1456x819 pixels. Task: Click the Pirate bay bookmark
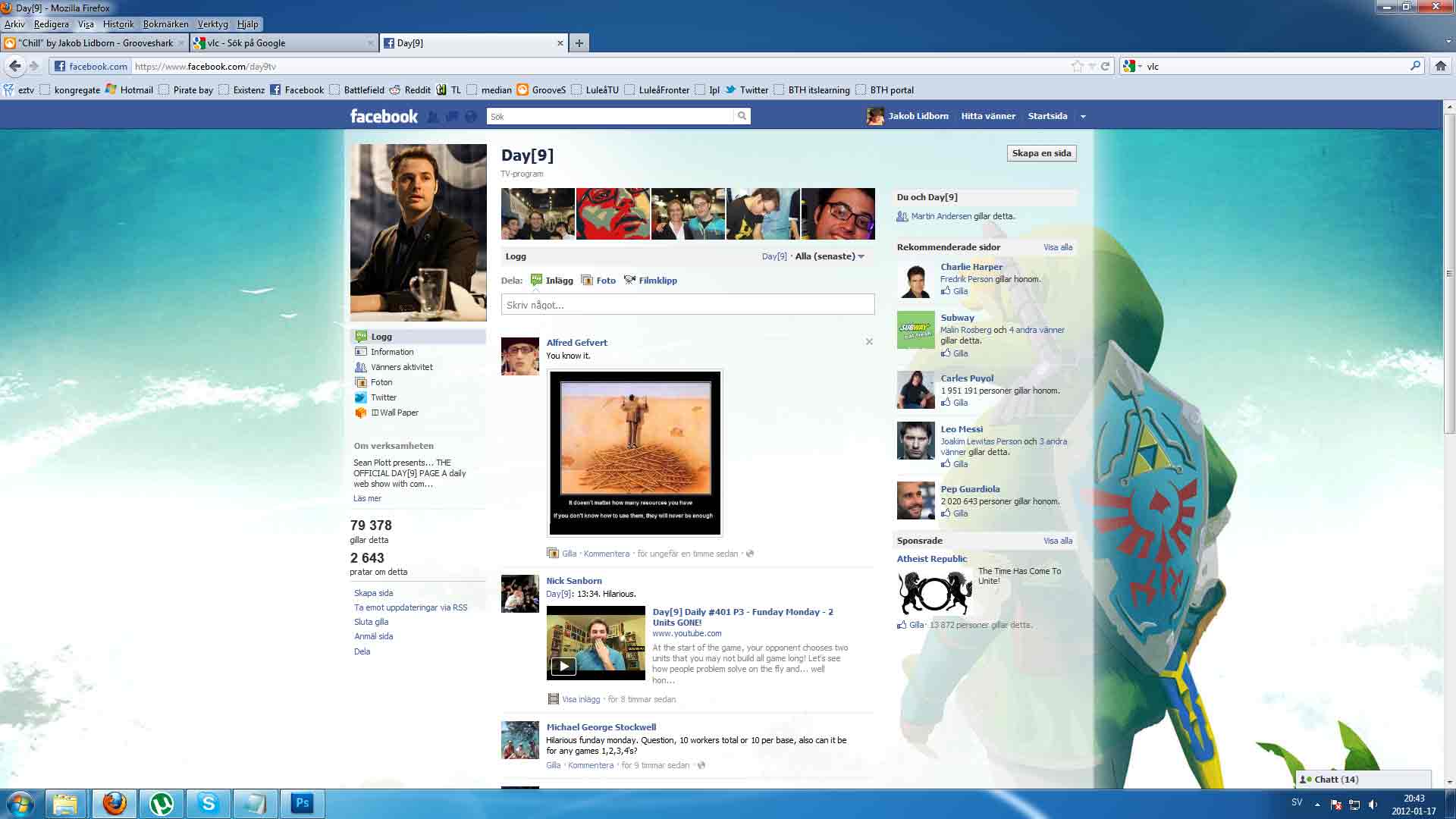(185, 89)
